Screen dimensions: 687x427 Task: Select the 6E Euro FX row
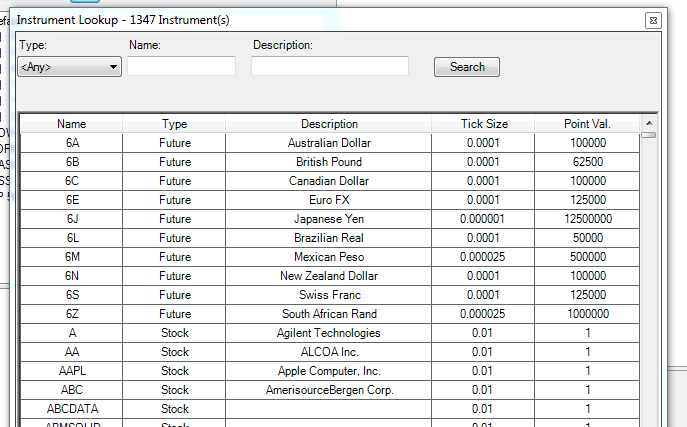pos(329,200)
